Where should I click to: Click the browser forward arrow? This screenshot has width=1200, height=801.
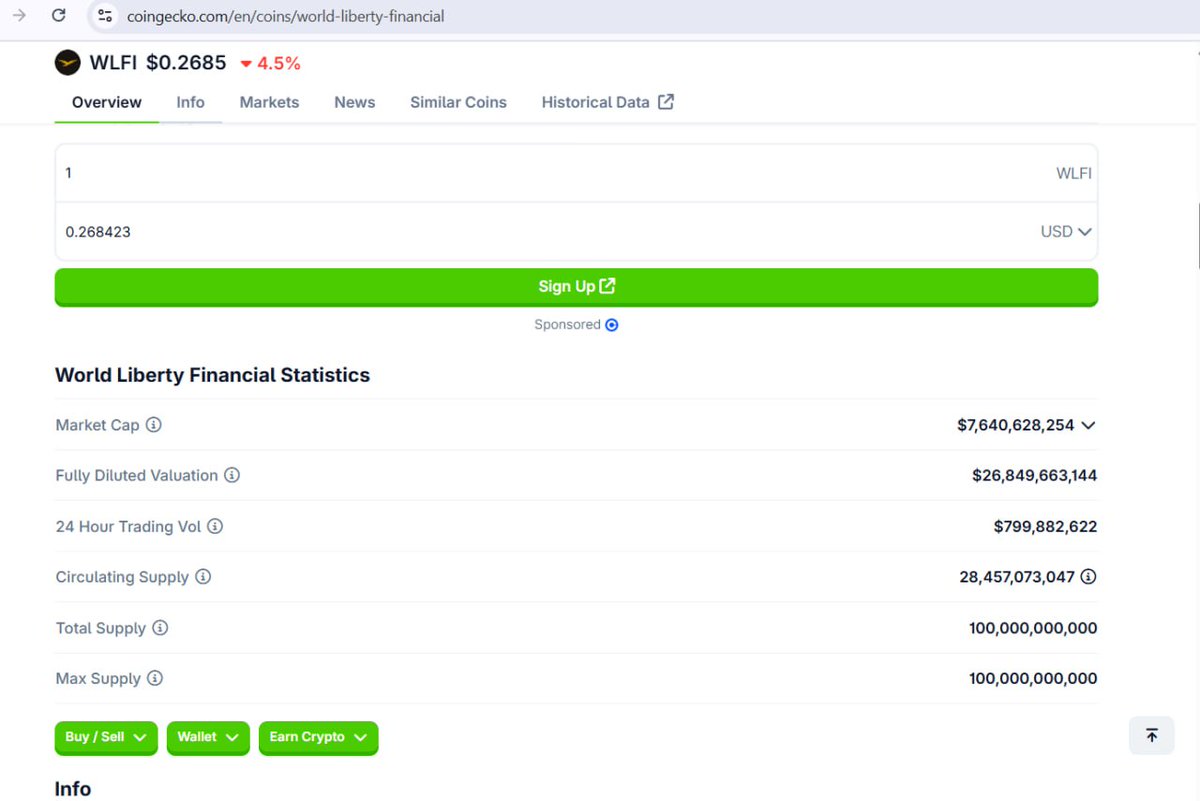click(x=19, y=16)
